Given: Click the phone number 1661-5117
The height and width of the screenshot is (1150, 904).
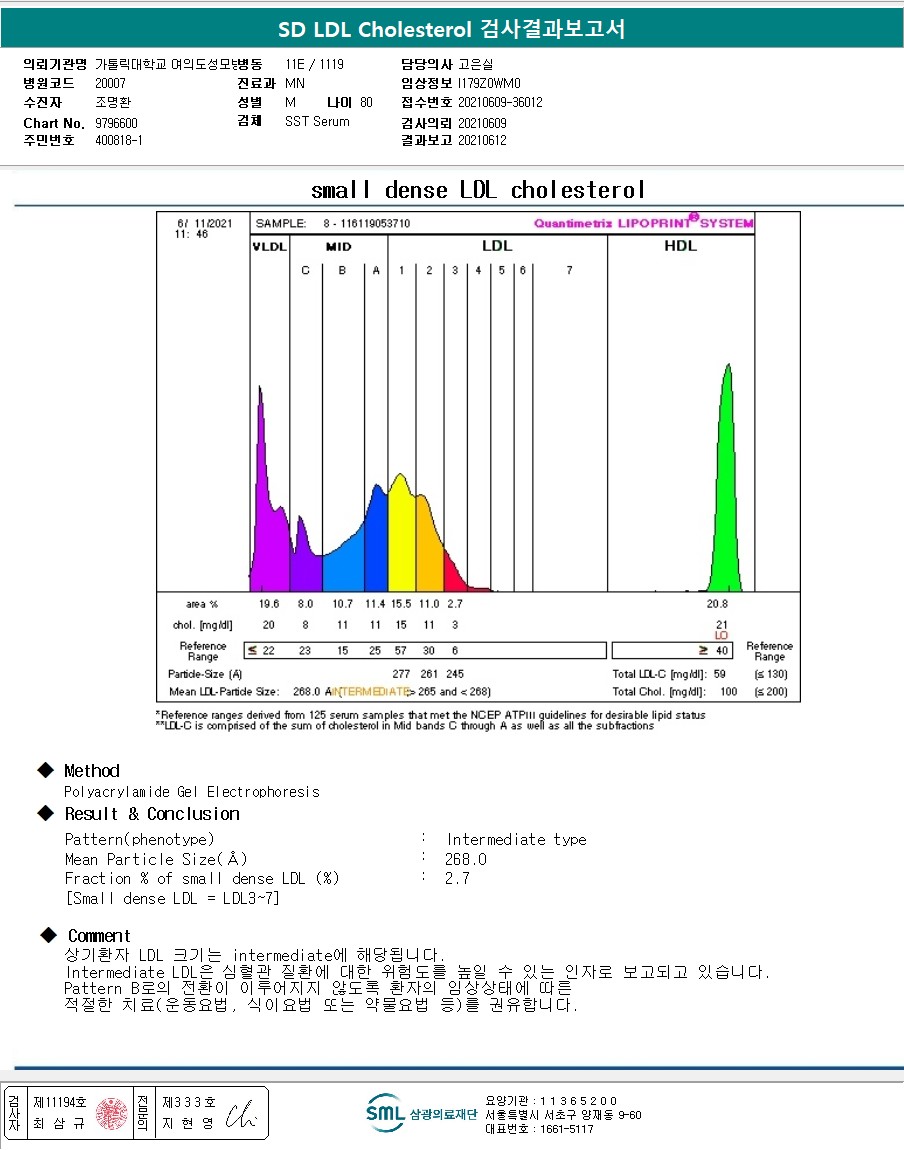Looking at the screenshot, I should (x=567, y=1129).
